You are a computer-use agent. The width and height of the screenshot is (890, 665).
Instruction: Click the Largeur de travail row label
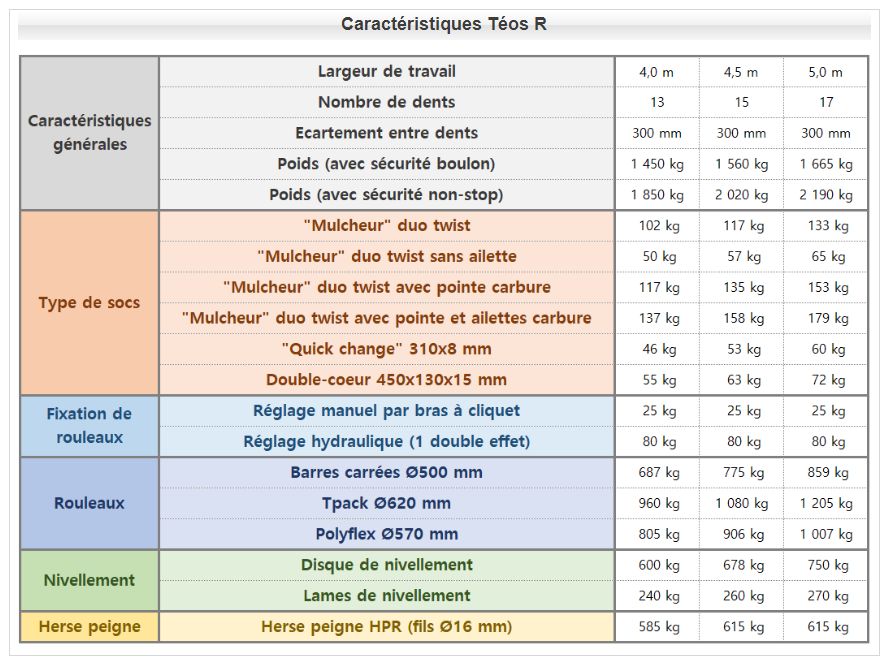(x=387, y=71)
